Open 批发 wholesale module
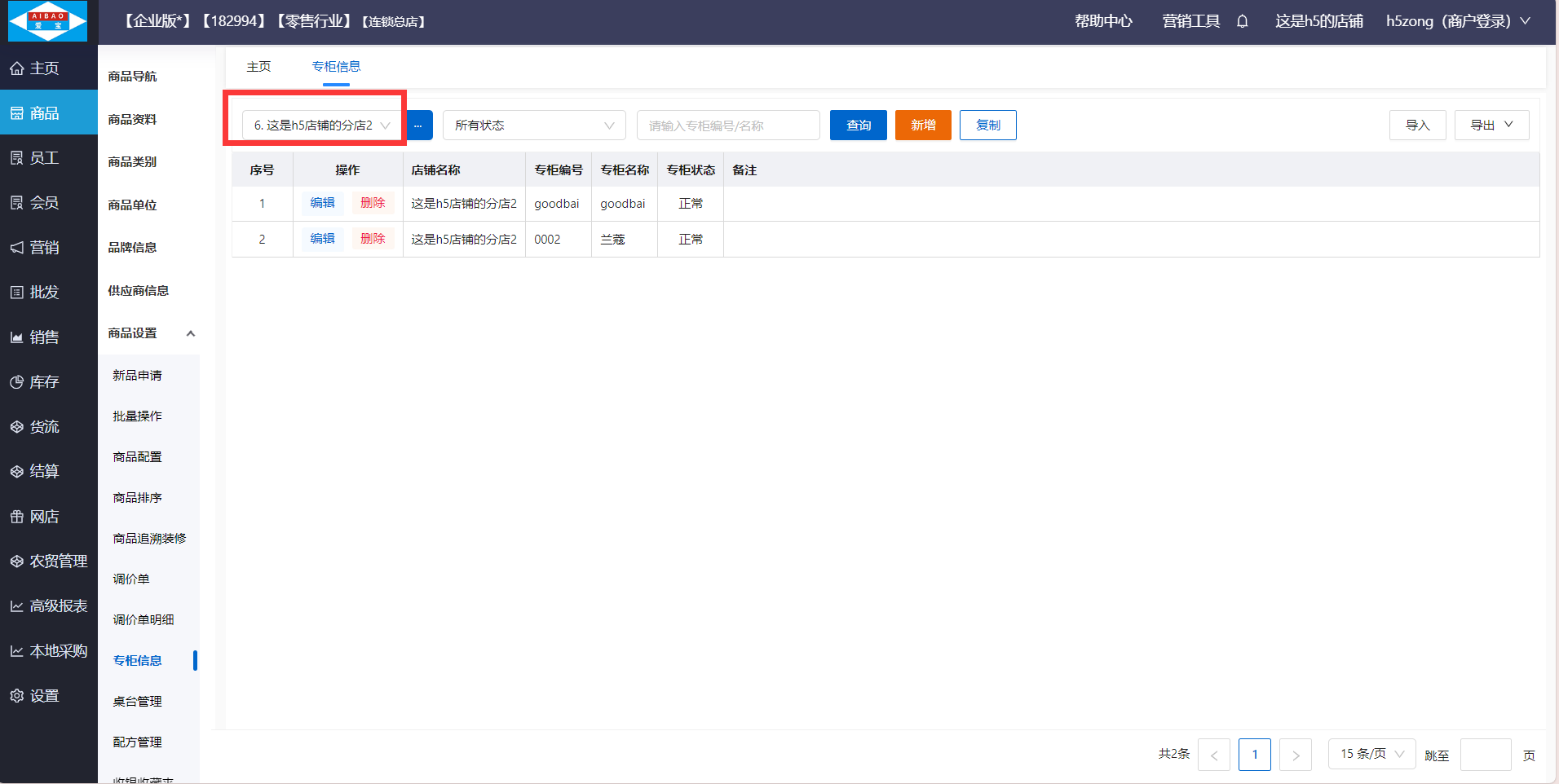 [x=48, y=293]
